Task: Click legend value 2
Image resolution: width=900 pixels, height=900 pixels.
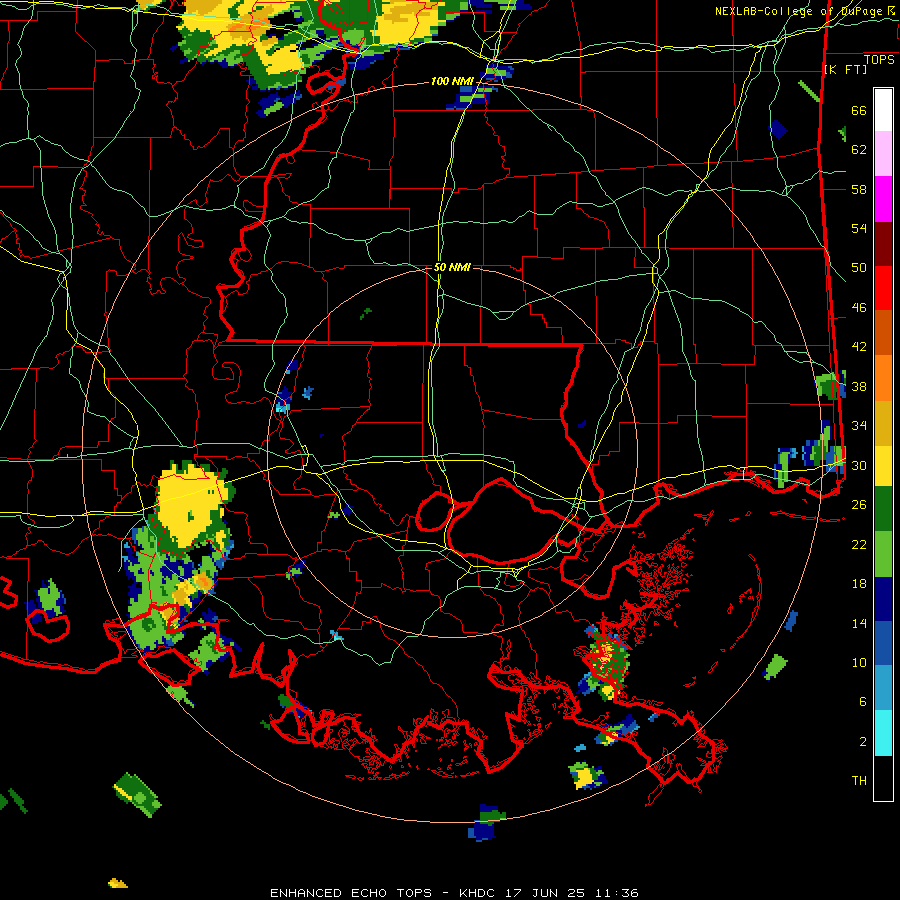Action: coord(863,741)
